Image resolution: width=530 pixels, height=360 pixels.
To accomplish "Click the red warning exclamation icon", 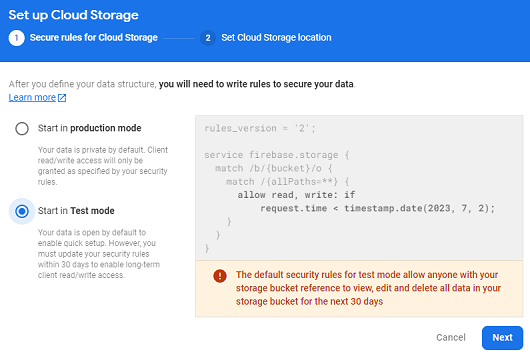I will point(220,276).
